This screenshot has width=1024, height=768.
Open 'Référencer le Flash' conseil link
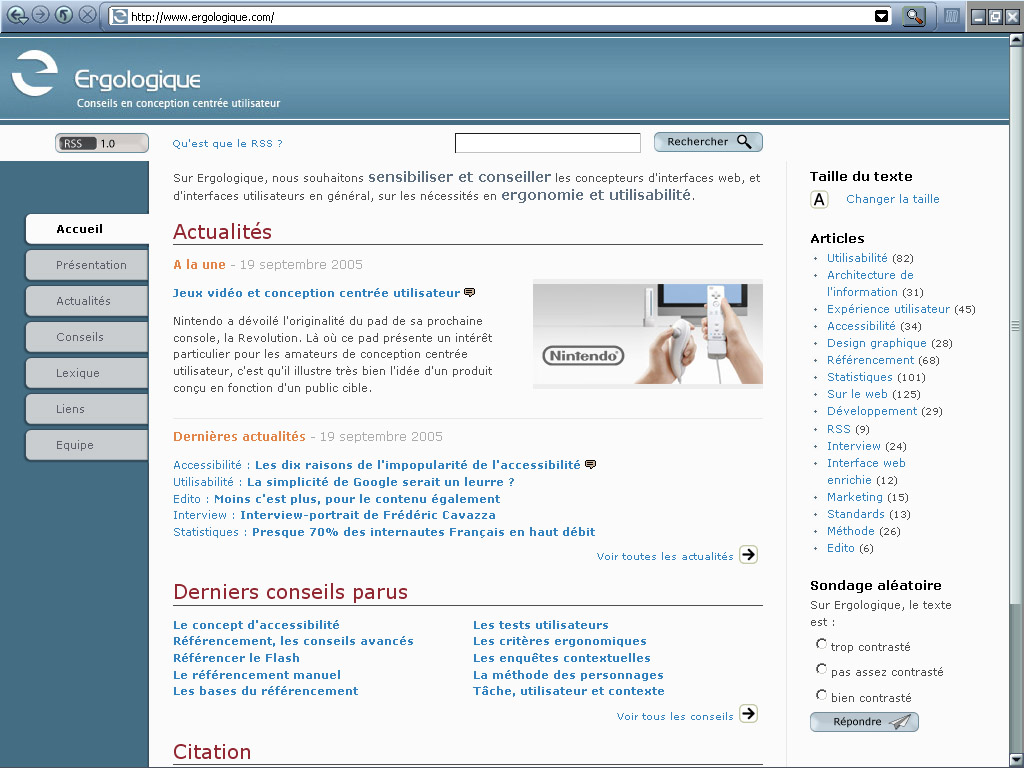tap(236, 658)
